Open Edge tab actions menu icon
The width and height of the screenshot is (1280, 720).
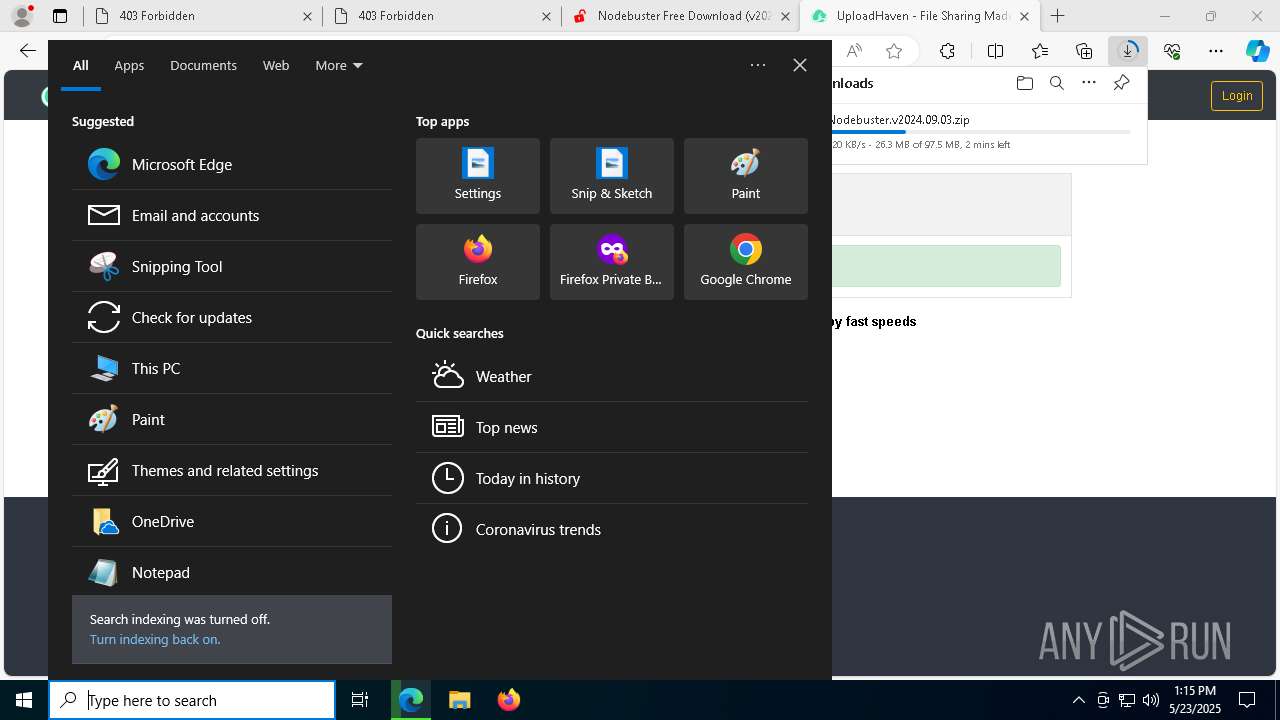[60, 16]
